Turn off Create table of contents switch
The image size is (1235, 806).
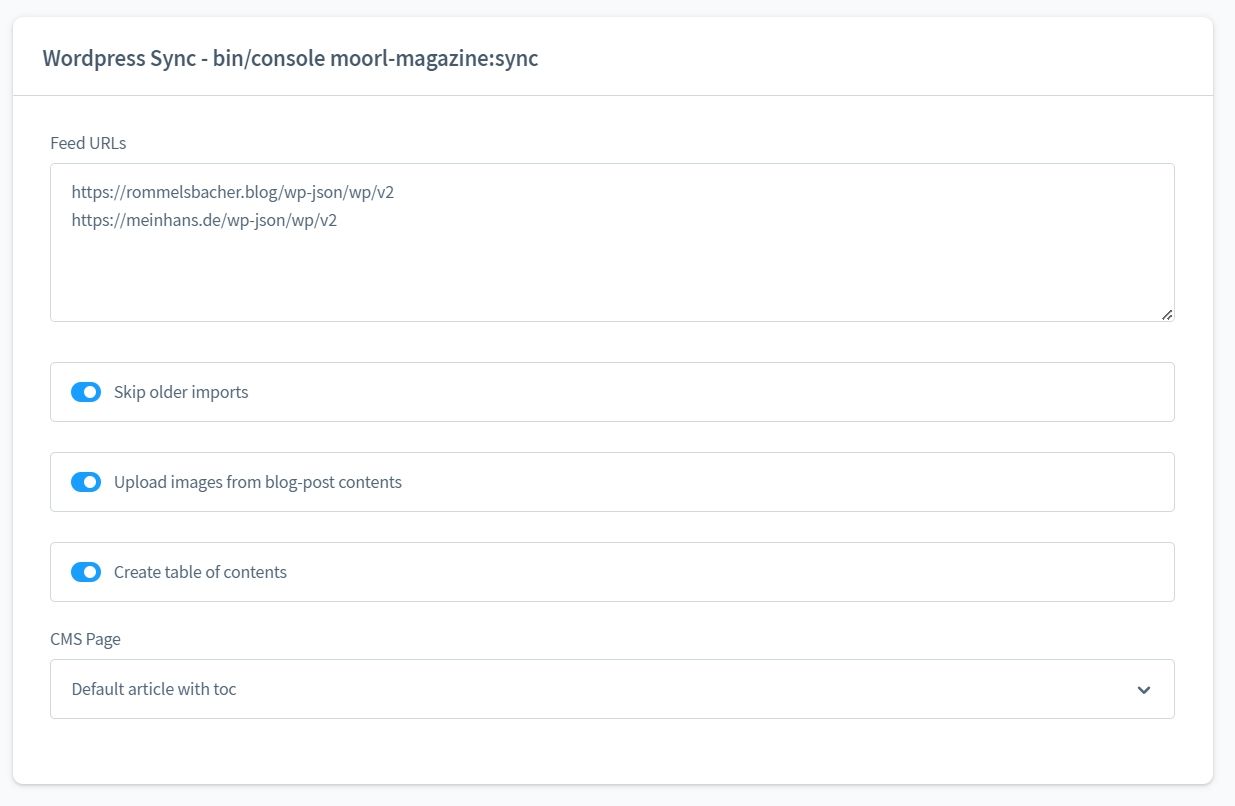coord(86,572)
